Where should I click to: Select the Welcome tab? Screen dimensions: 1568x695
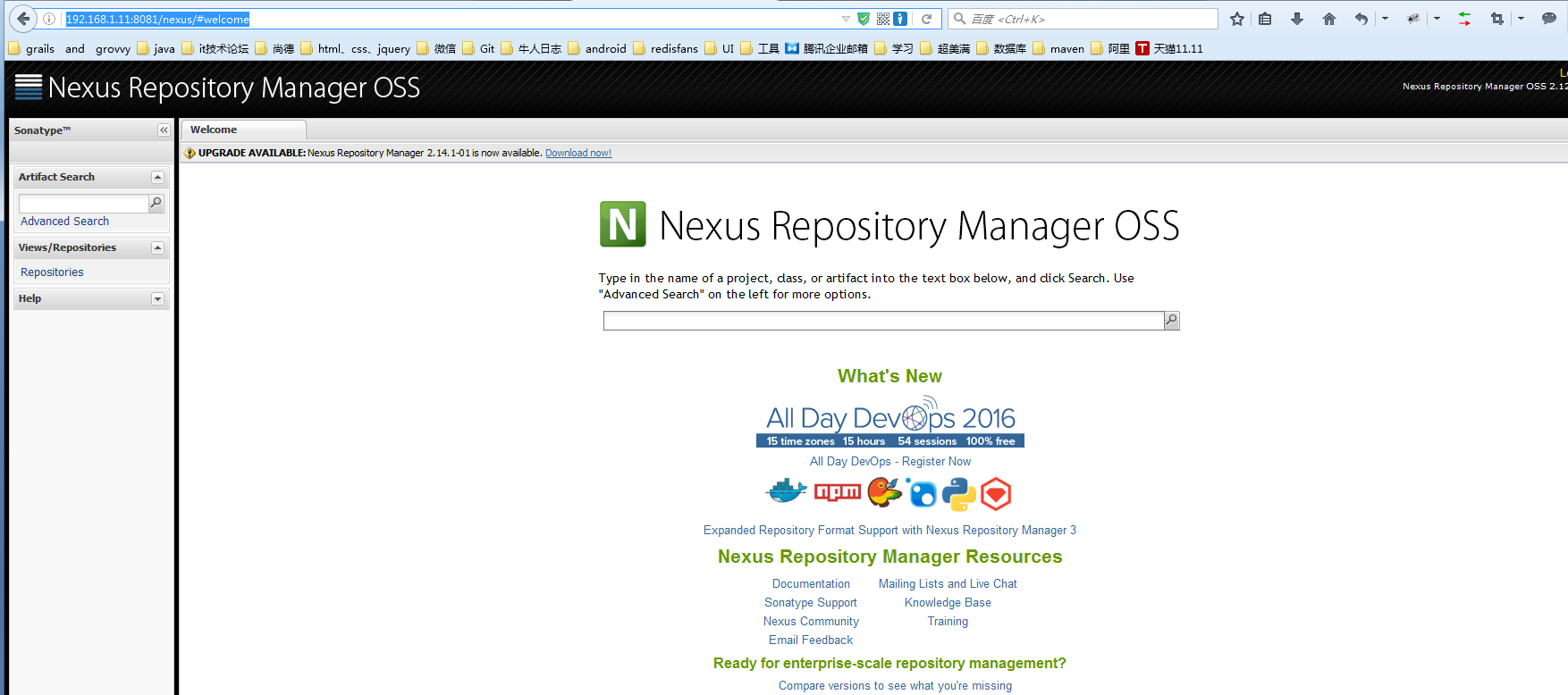click(243, 130)
